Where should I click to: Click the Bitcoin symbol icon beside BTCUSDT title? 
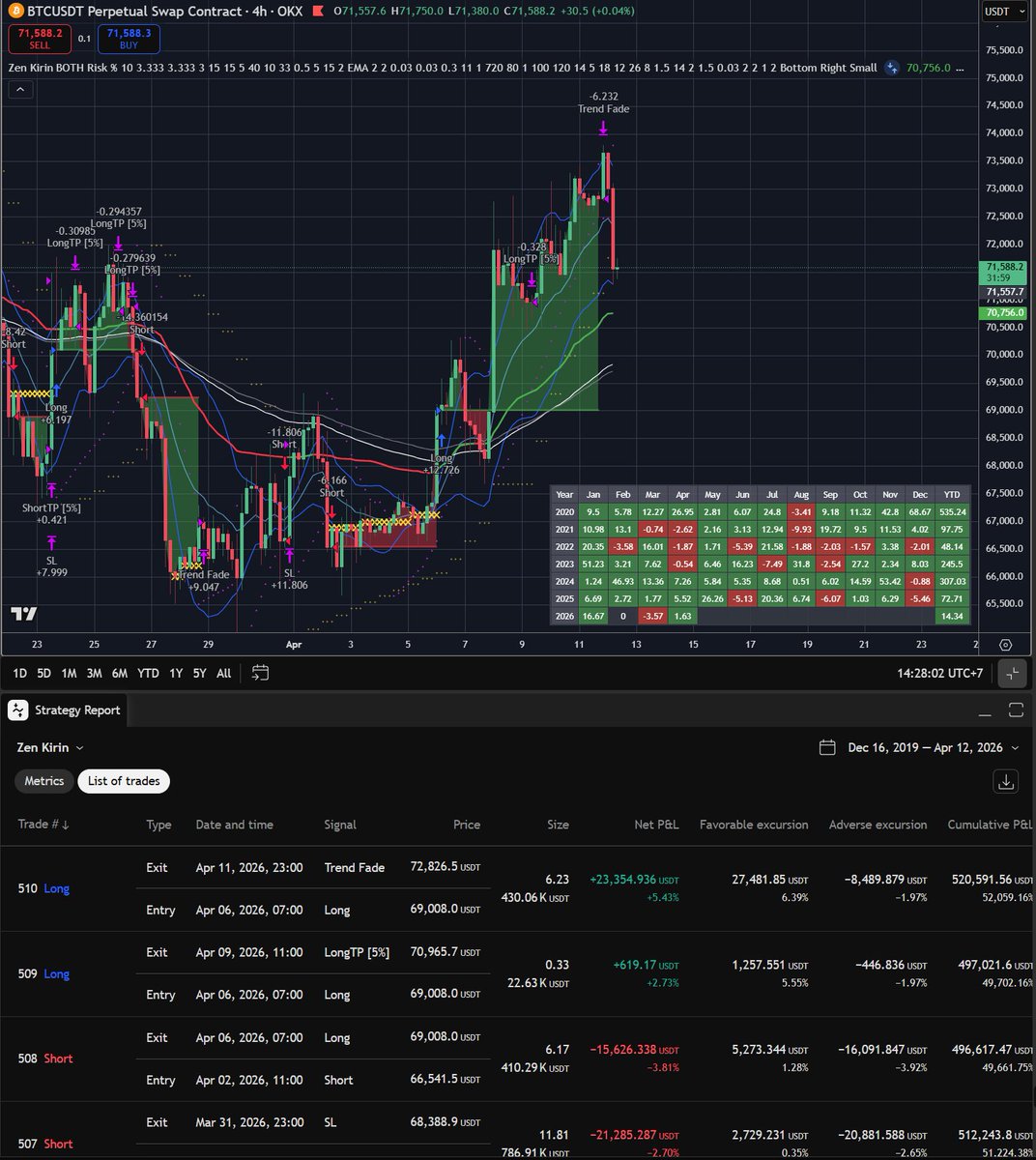[14, 12]
